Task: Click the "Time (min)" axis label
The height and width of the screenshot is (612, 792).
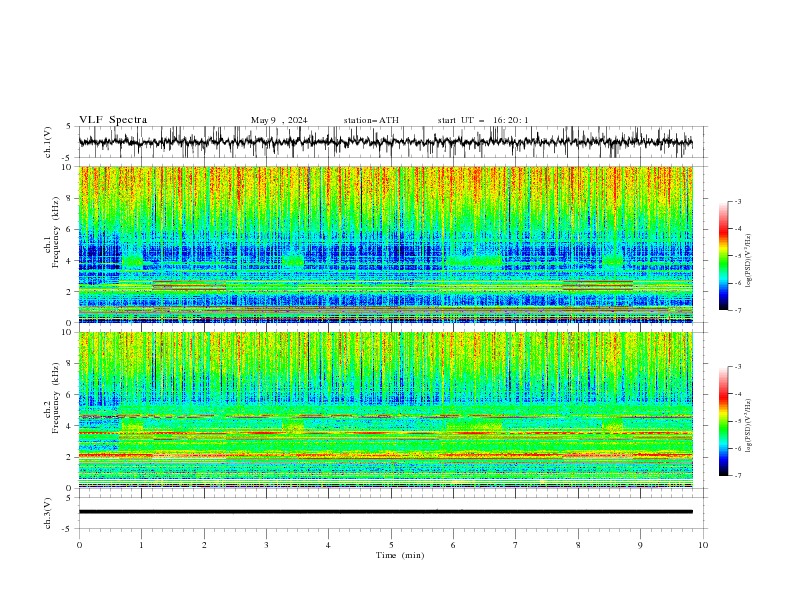Action: [x=400, y=555]
